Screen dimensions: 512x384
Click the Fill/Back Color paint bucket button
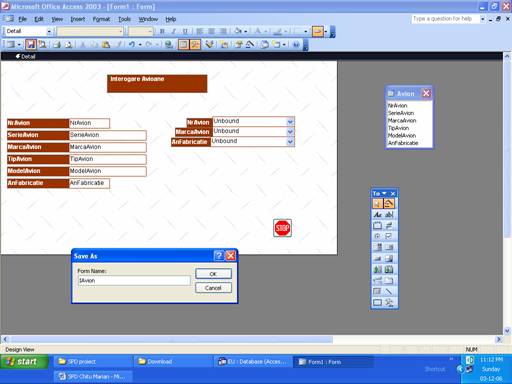coord(238,31)
